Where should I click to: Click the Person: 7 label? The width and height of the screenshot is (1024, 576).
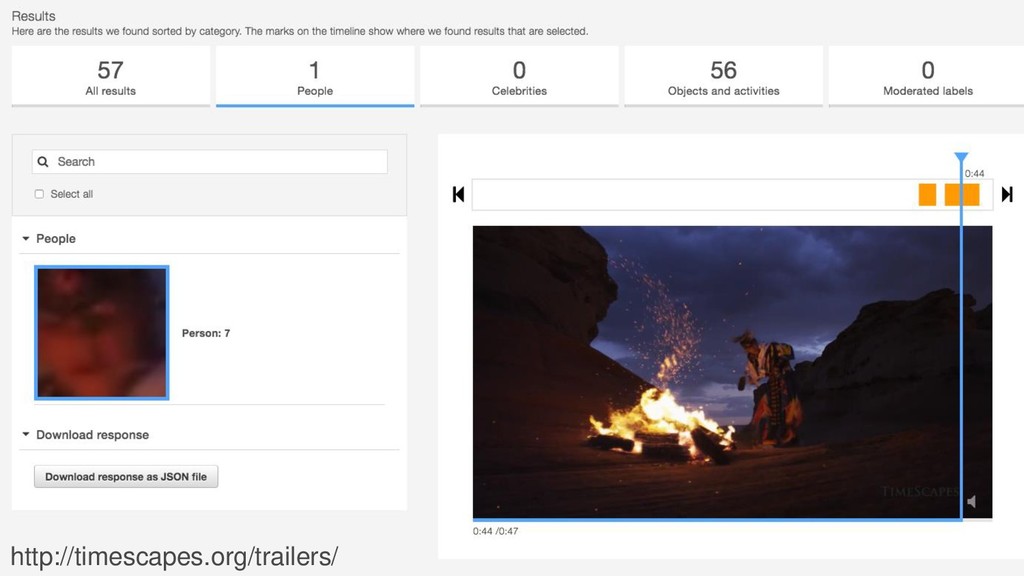(206, 333)
